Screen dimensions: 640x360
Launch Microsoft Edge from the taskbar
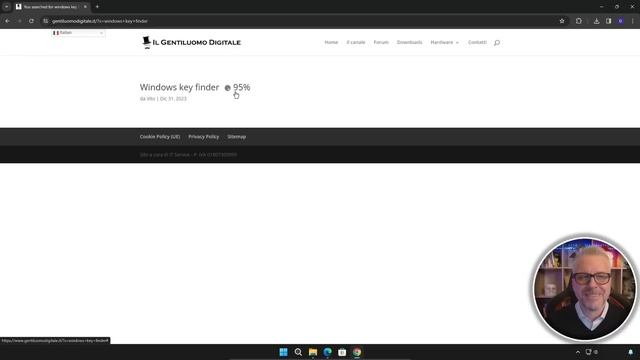[327, 352]
